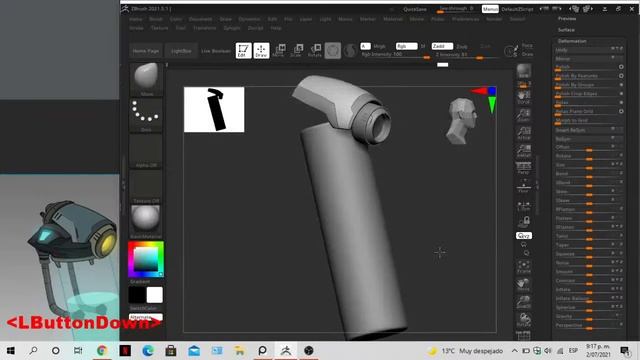Click the Sculptris Pro icon in top shelf
Image resolution: width=640 pixels, height=360 pixels.
pos(350,51)
